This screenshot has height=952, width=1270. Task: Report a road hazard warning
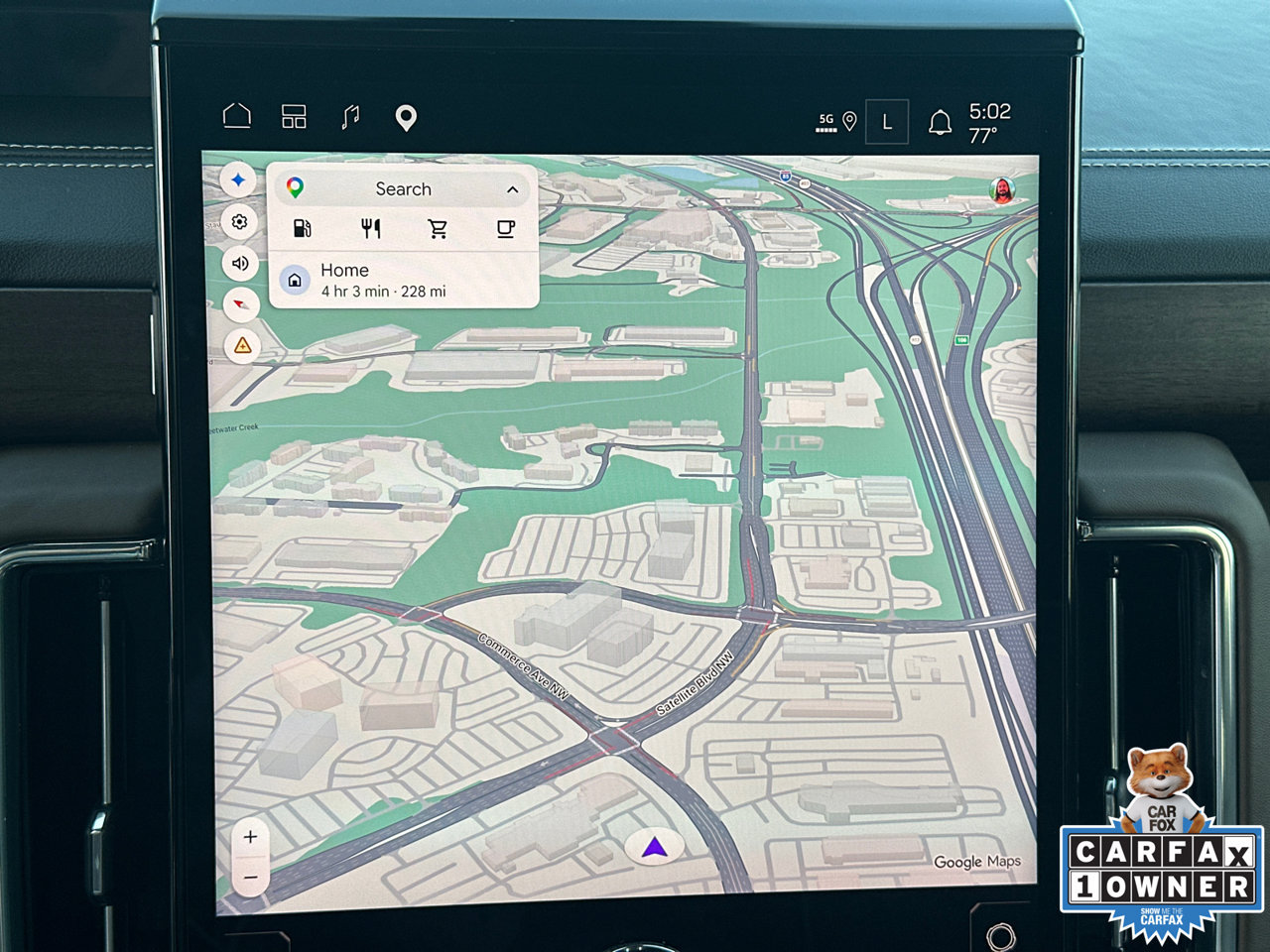pyautogui.click(x=243, y=346)
